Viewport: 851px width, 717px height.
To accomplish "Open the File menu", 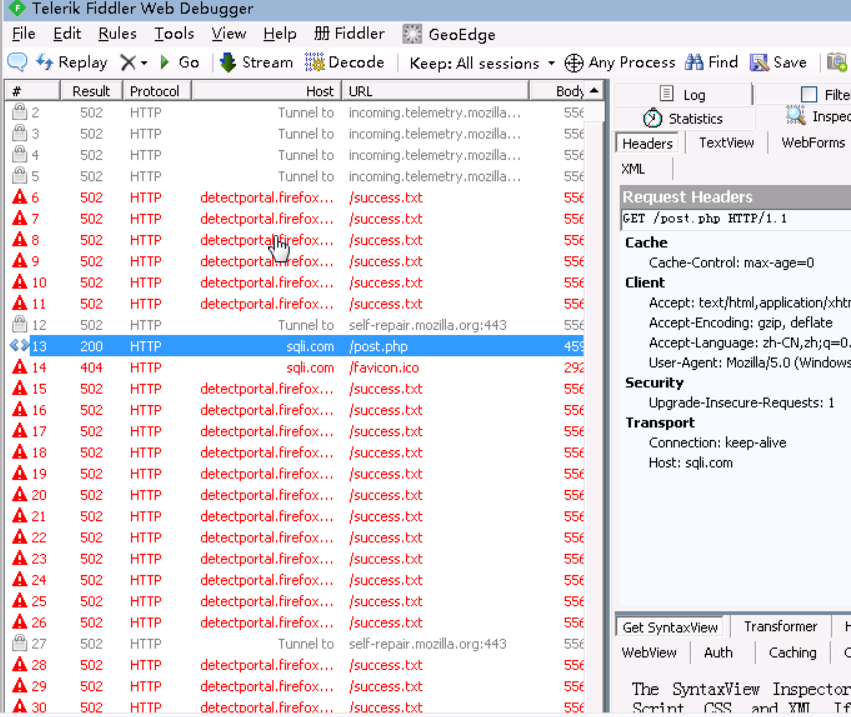I will click(x=24, y=34).
